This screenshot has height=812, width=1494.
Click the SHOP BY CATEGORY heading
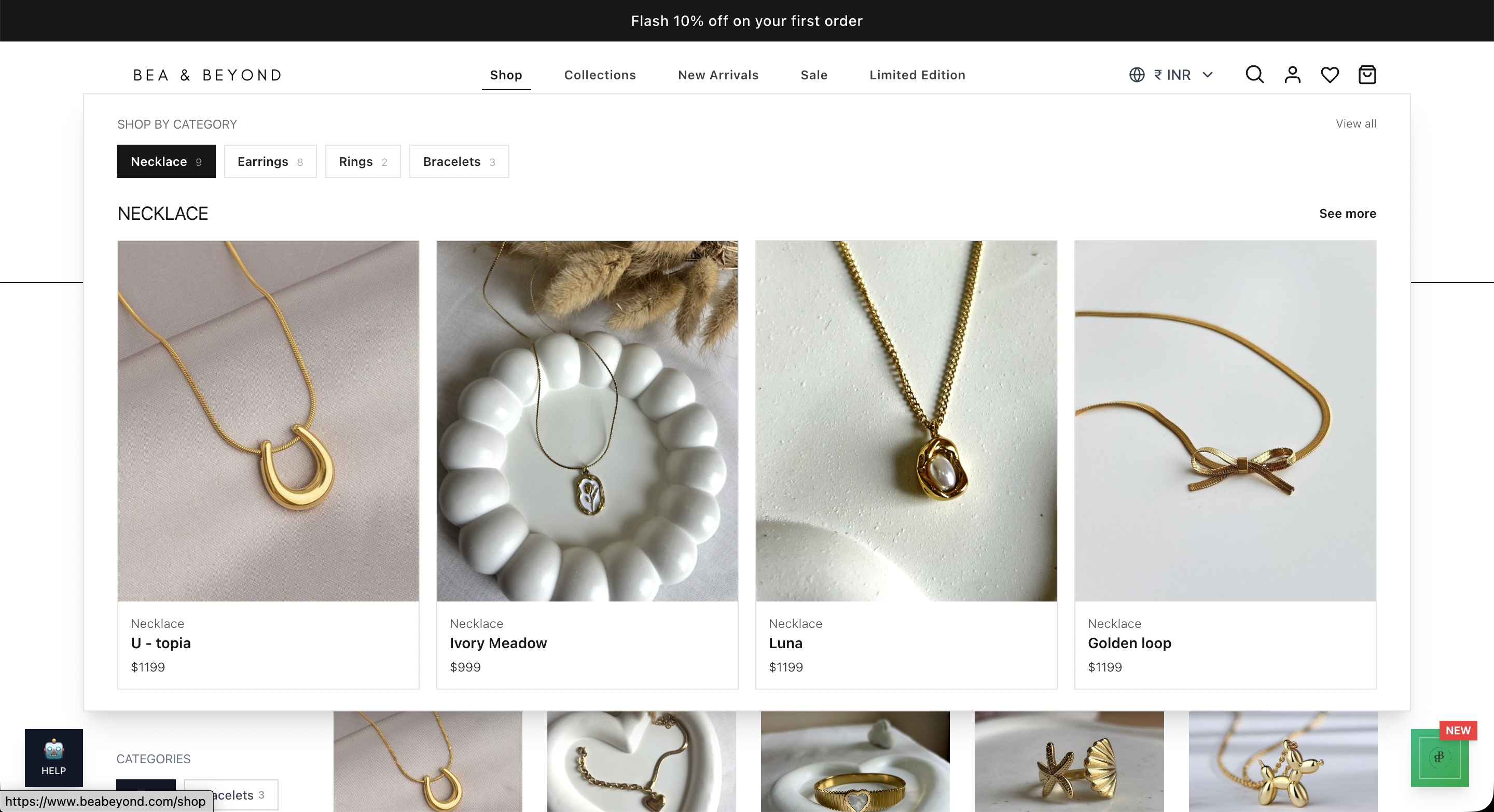177,124
